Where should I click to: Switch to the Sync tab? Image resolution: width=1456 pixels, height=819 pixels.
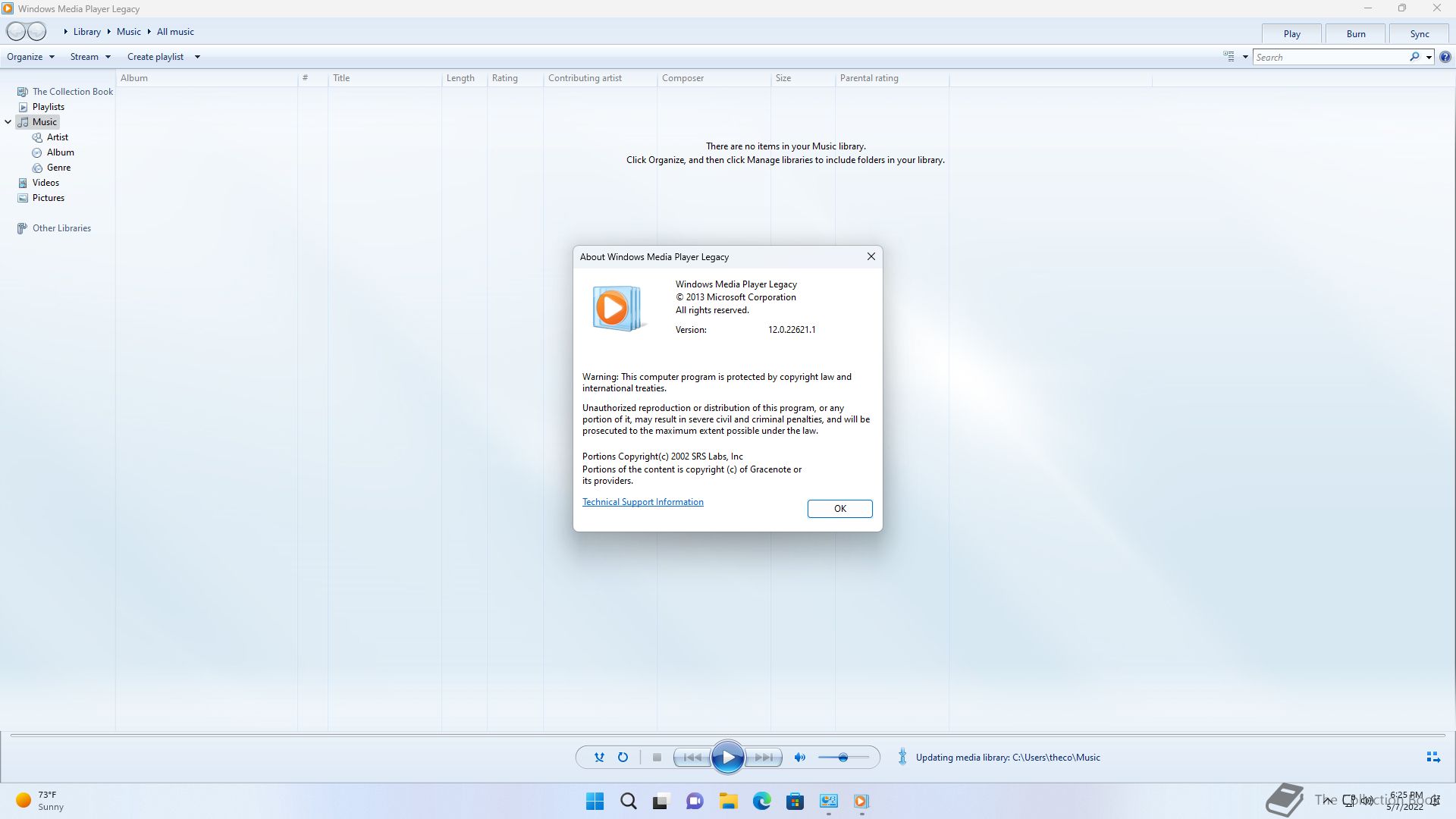[x=1419, y=34]
